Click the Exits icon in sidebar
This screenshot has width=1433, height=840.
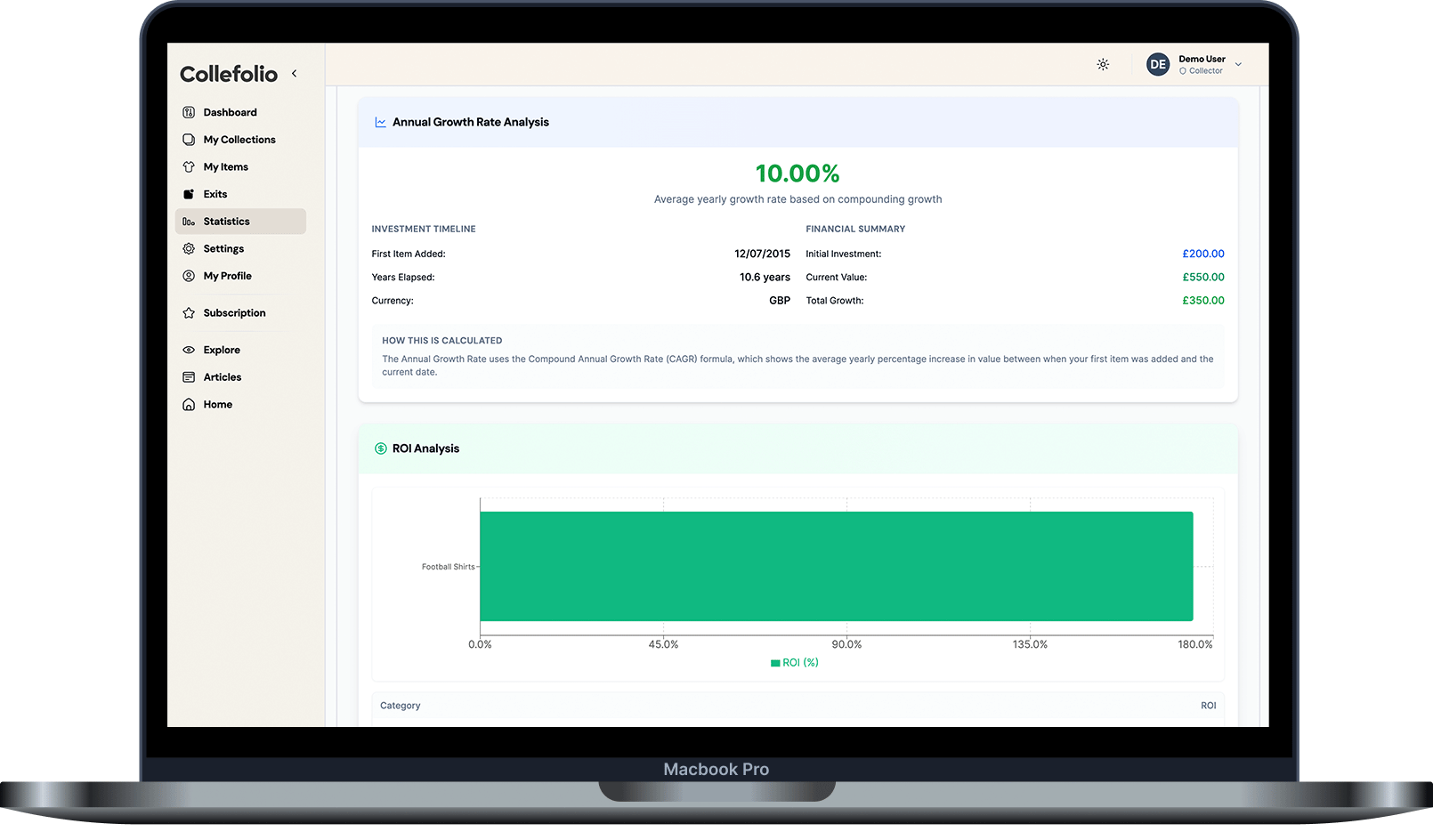click(x=189, y=194)
